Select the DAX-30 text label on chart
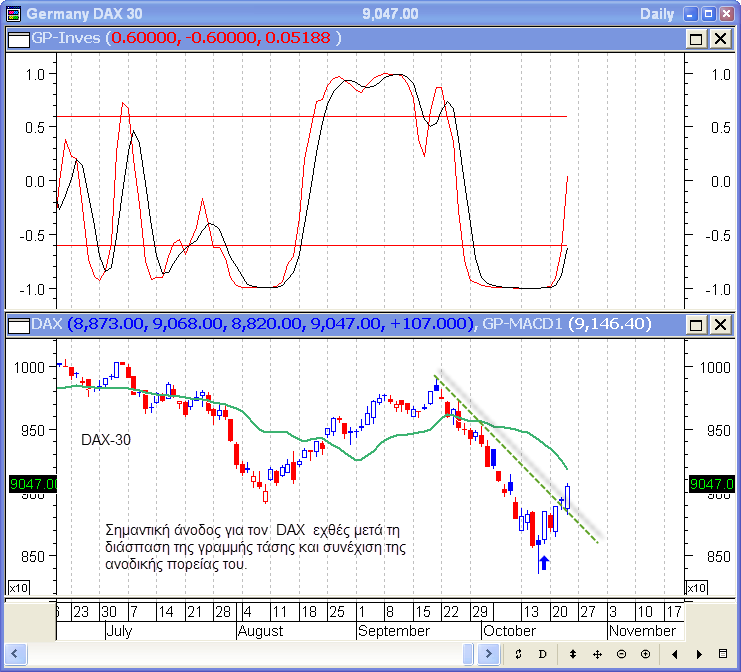 coord(106,439)
